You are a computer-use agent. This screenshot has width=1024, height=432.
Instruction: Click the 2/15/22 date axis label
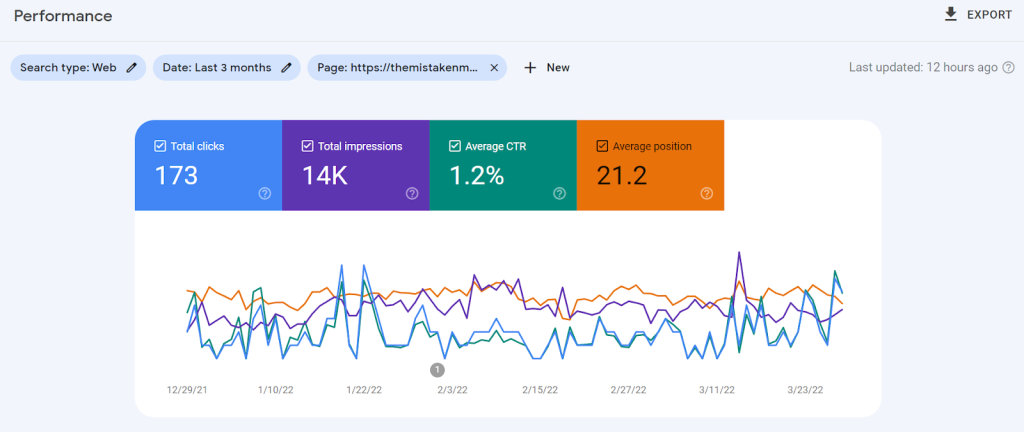click(x=540, y=390)
